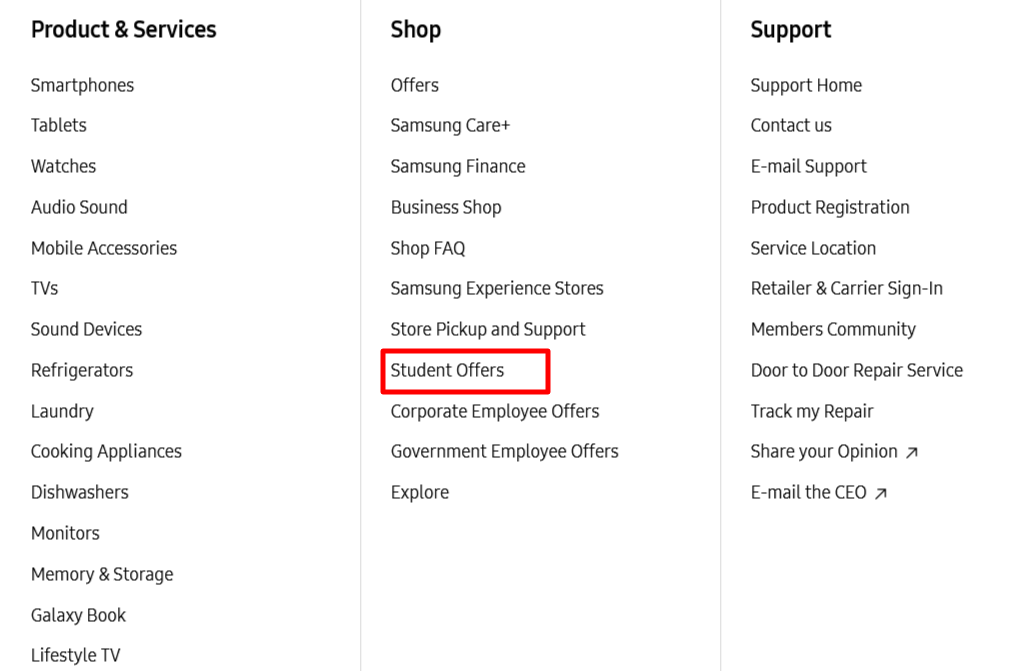1025x671 pixels.
Task: Click the external-link arrow beside Share your Opinion
Action: tap(911, 453)
